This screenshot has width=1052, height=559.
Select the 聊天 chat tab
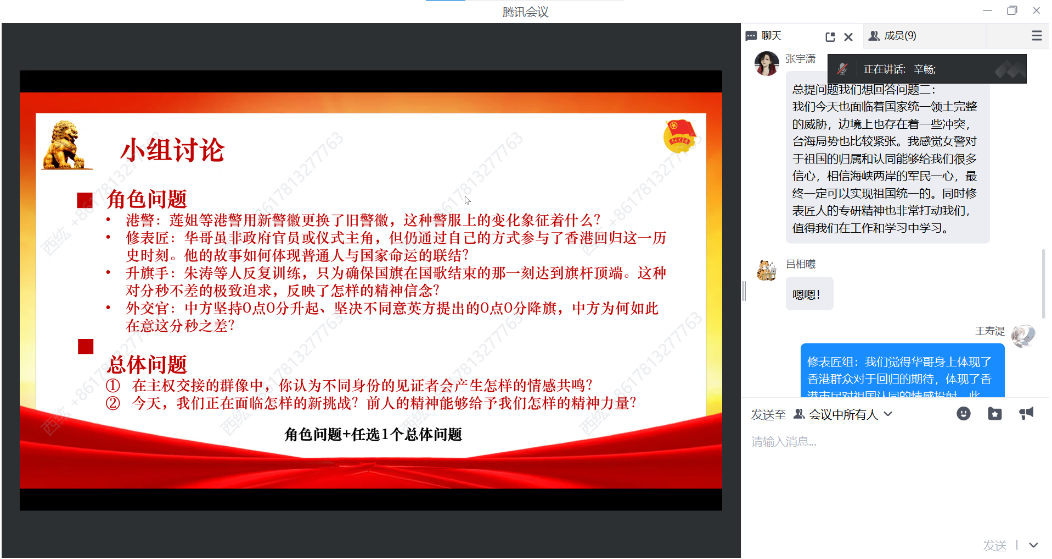771,36
